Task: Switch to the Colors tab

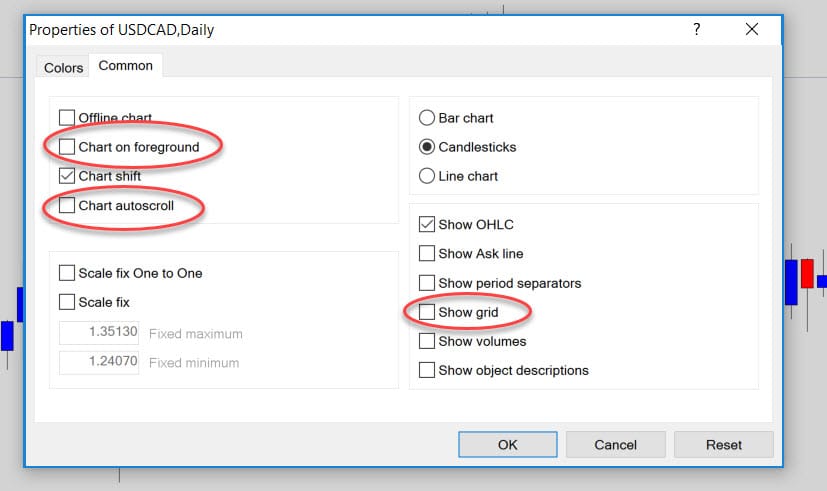Action: [63, 68]
